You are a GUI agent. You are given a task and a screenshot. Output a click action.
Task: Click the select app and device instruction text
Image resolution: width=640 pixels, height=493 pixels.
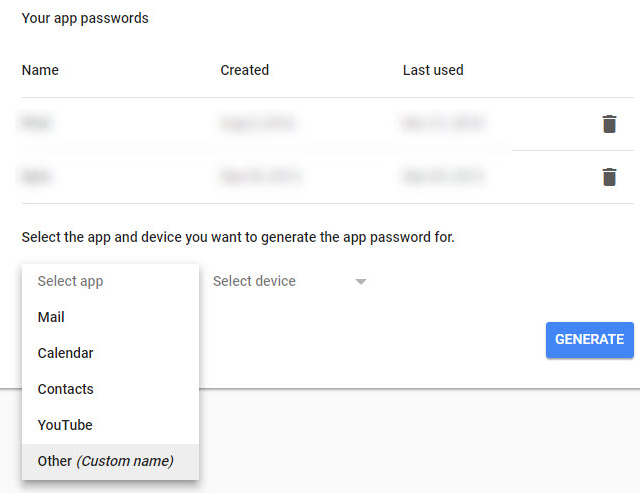pyautogui.click(x=238, y=238)
